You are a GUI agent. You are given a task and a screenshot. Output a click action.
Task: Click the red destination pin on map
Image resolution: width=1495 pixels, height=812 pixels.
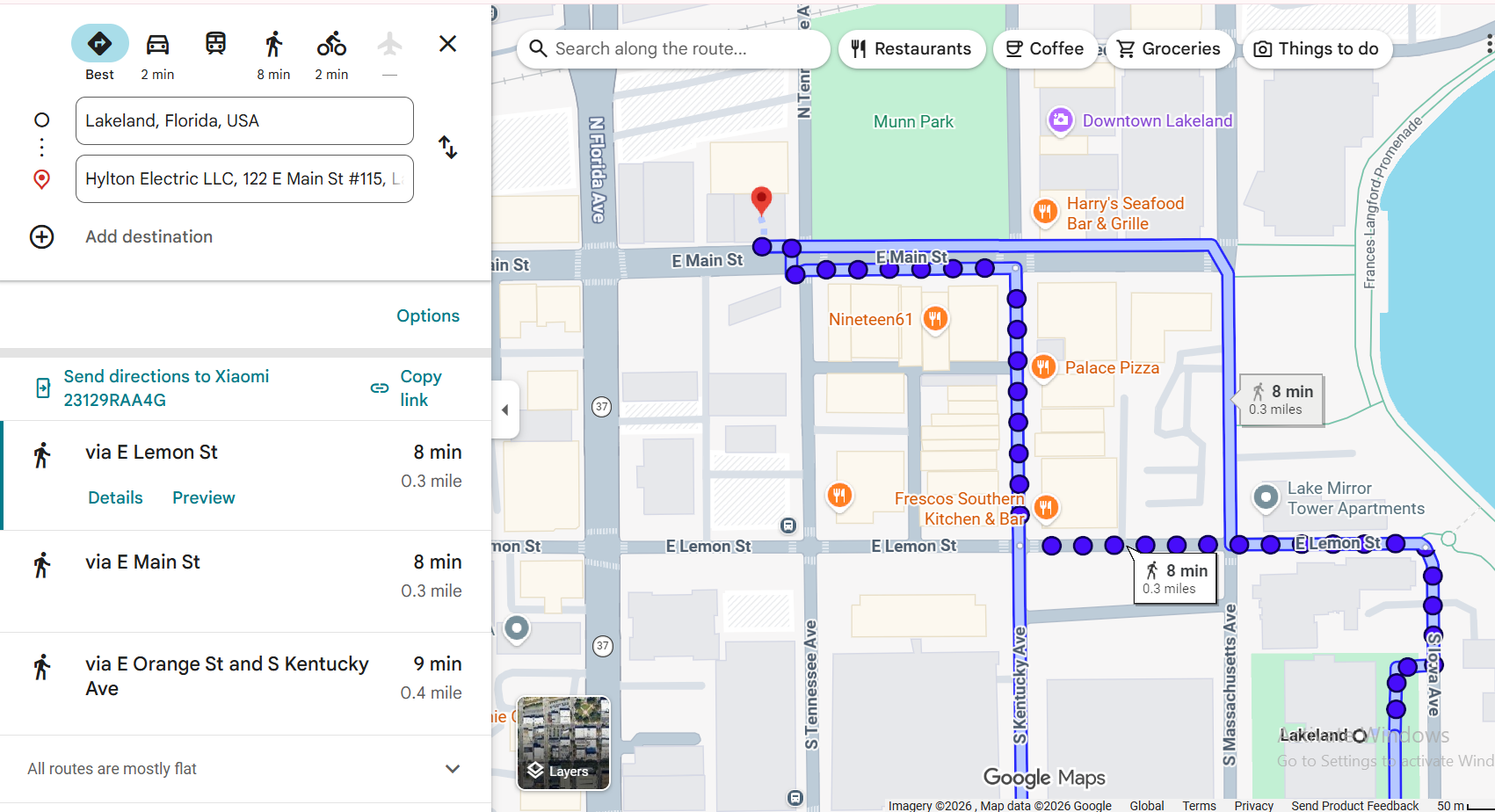pos(761,201)
